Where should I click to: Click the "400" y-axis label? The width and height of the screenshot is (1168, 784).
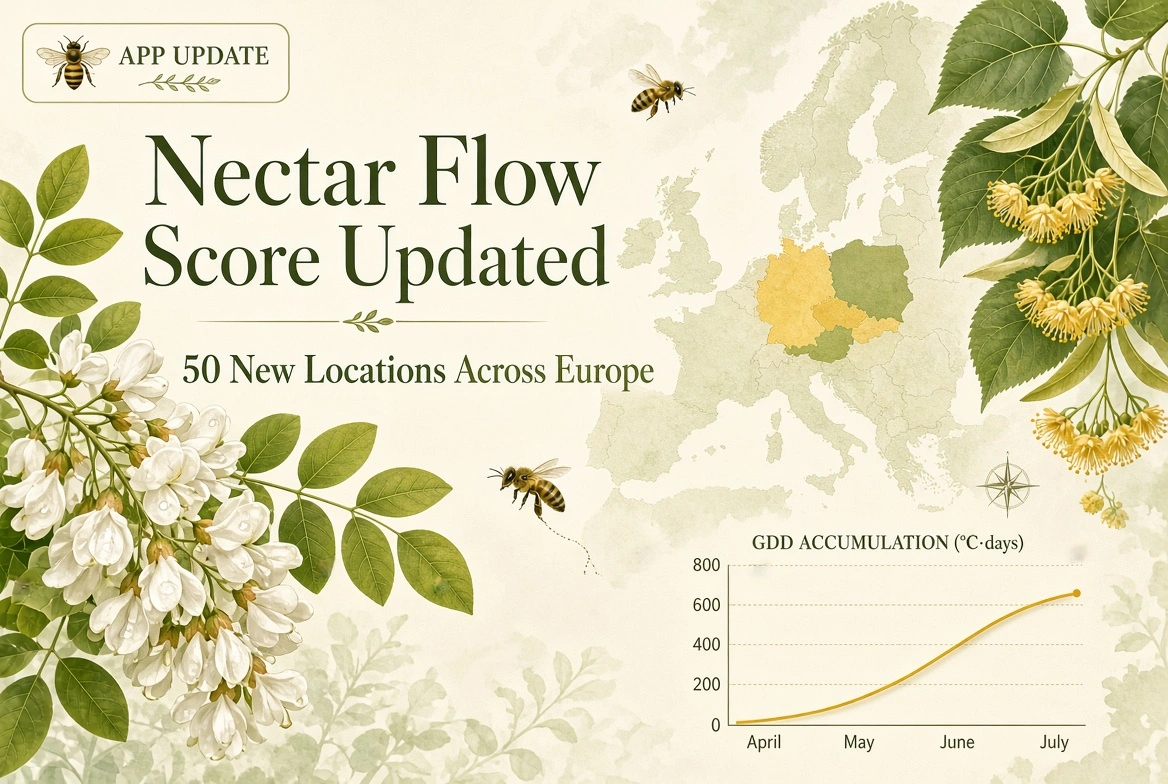(x=706, y=645)
